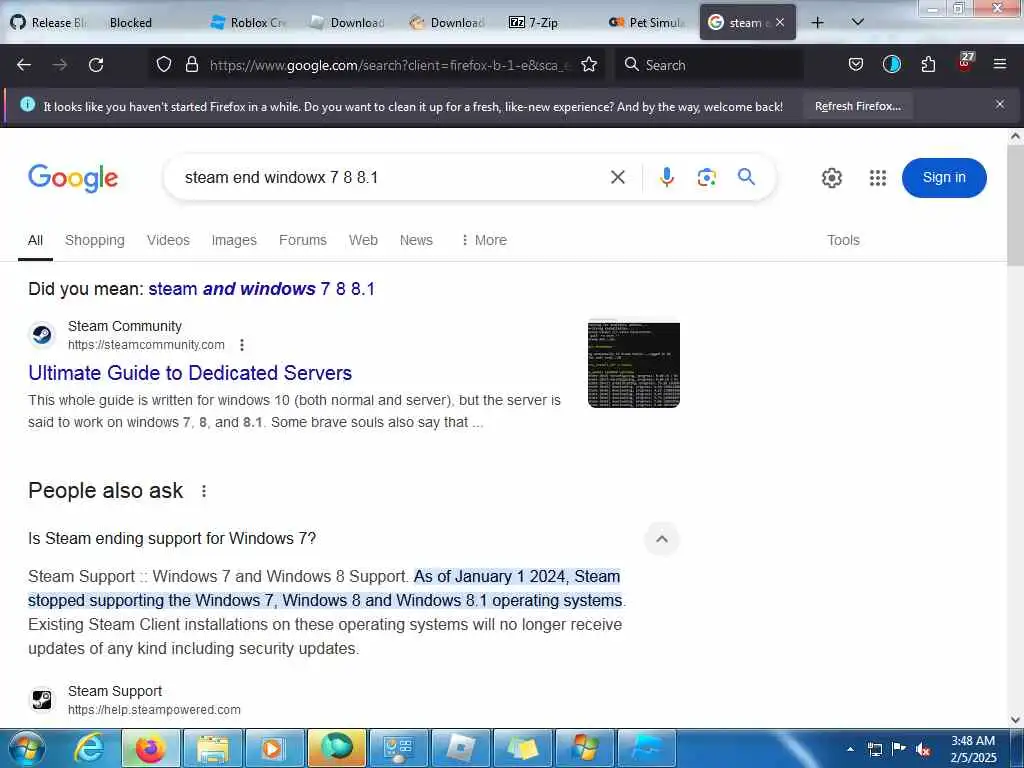Open the Windows Start menu
Viewport: 1024px width, 768px height.
coord(27,748)
